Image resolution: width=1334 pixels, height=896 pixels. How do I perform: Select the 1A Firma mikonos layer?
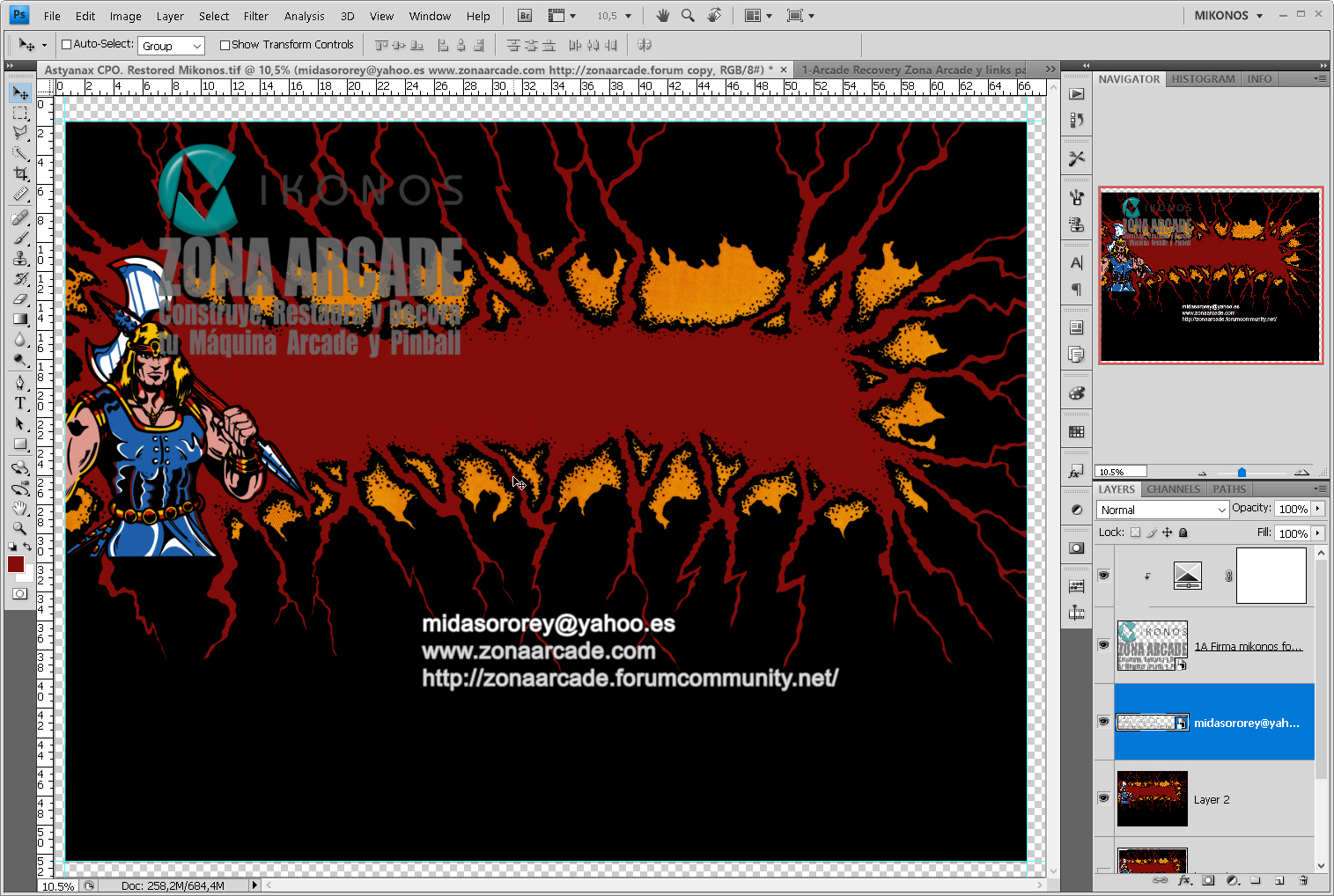tap(1248, 646)
